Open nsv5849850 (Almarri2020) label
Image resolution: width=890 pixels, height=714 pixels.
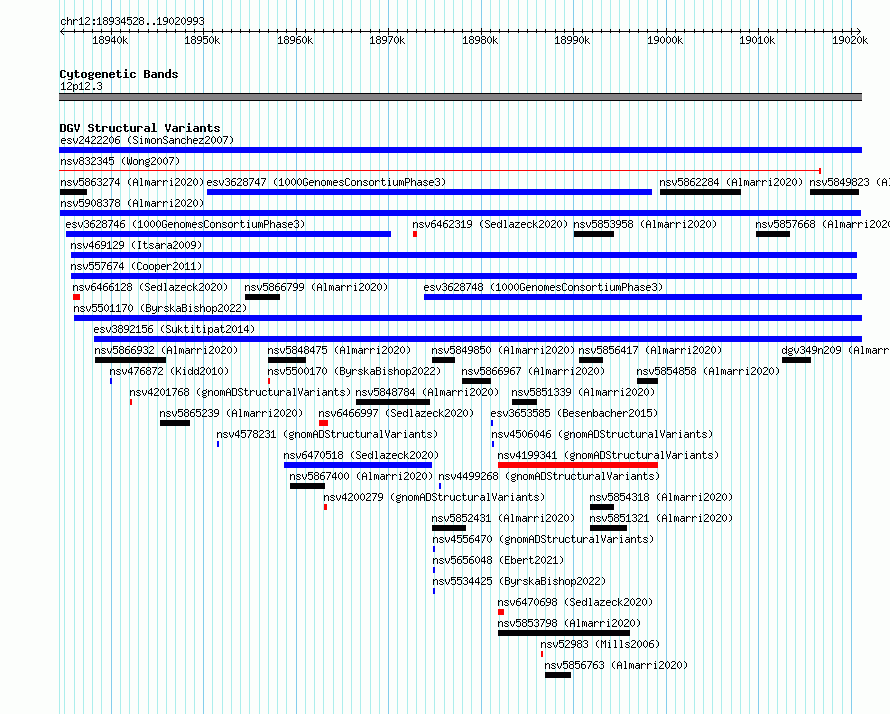(503, 350)
